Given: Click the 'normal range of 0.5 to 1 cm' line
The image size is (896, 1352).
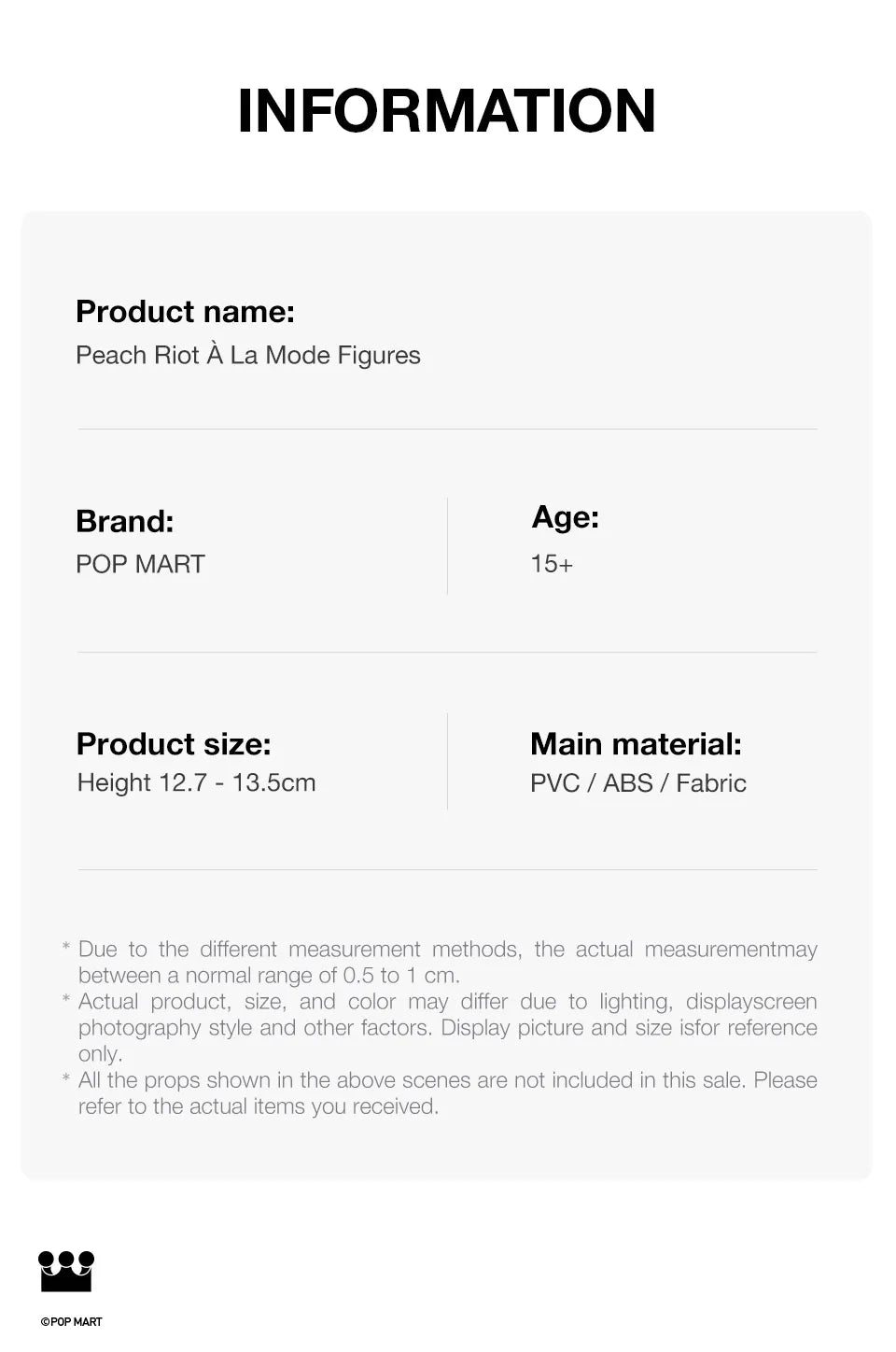Looking at the screenshot, I should (269, 976).
